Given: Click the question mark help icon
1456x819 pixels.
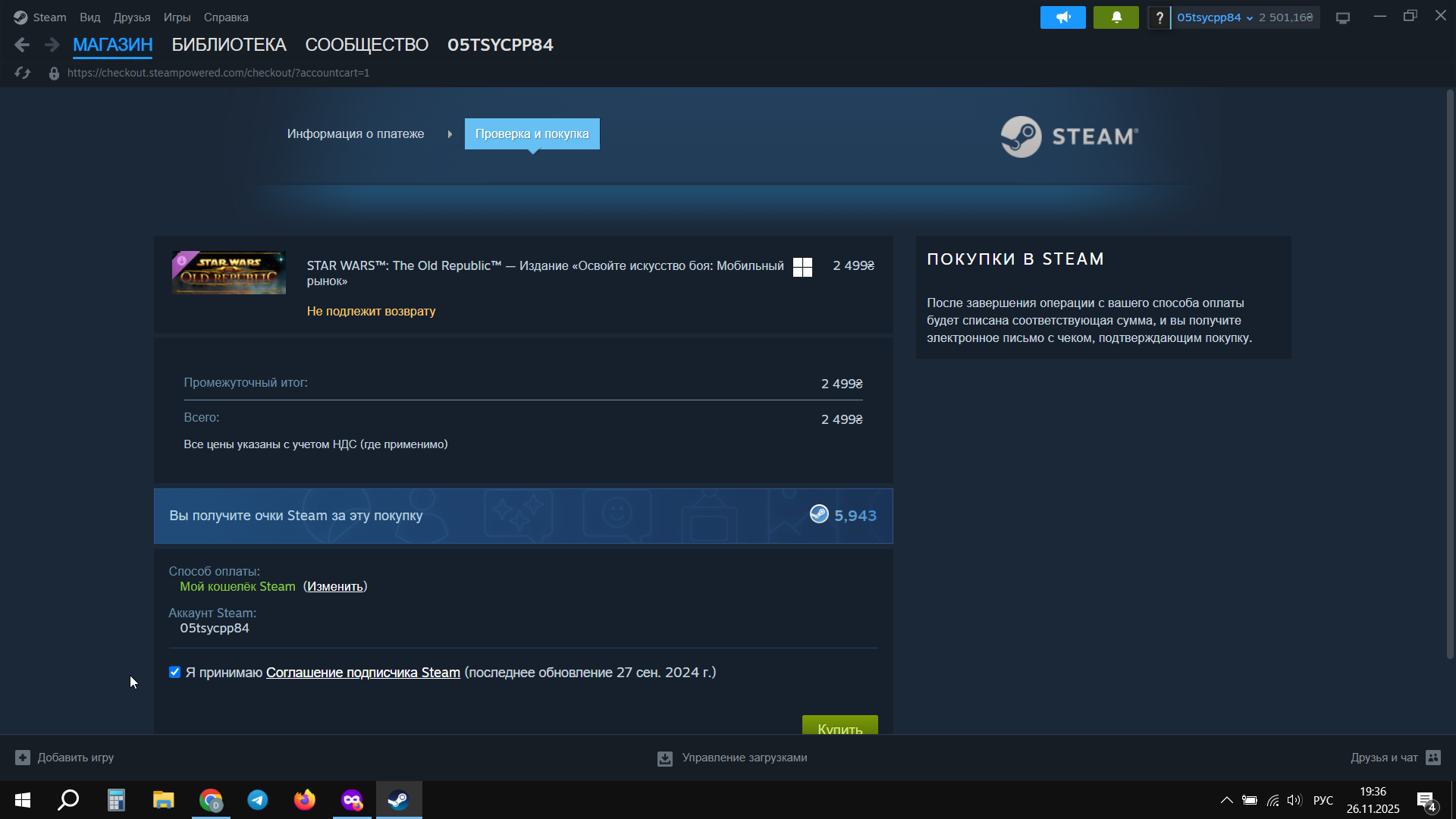Looking at the screenshot, I should 1159,17.
